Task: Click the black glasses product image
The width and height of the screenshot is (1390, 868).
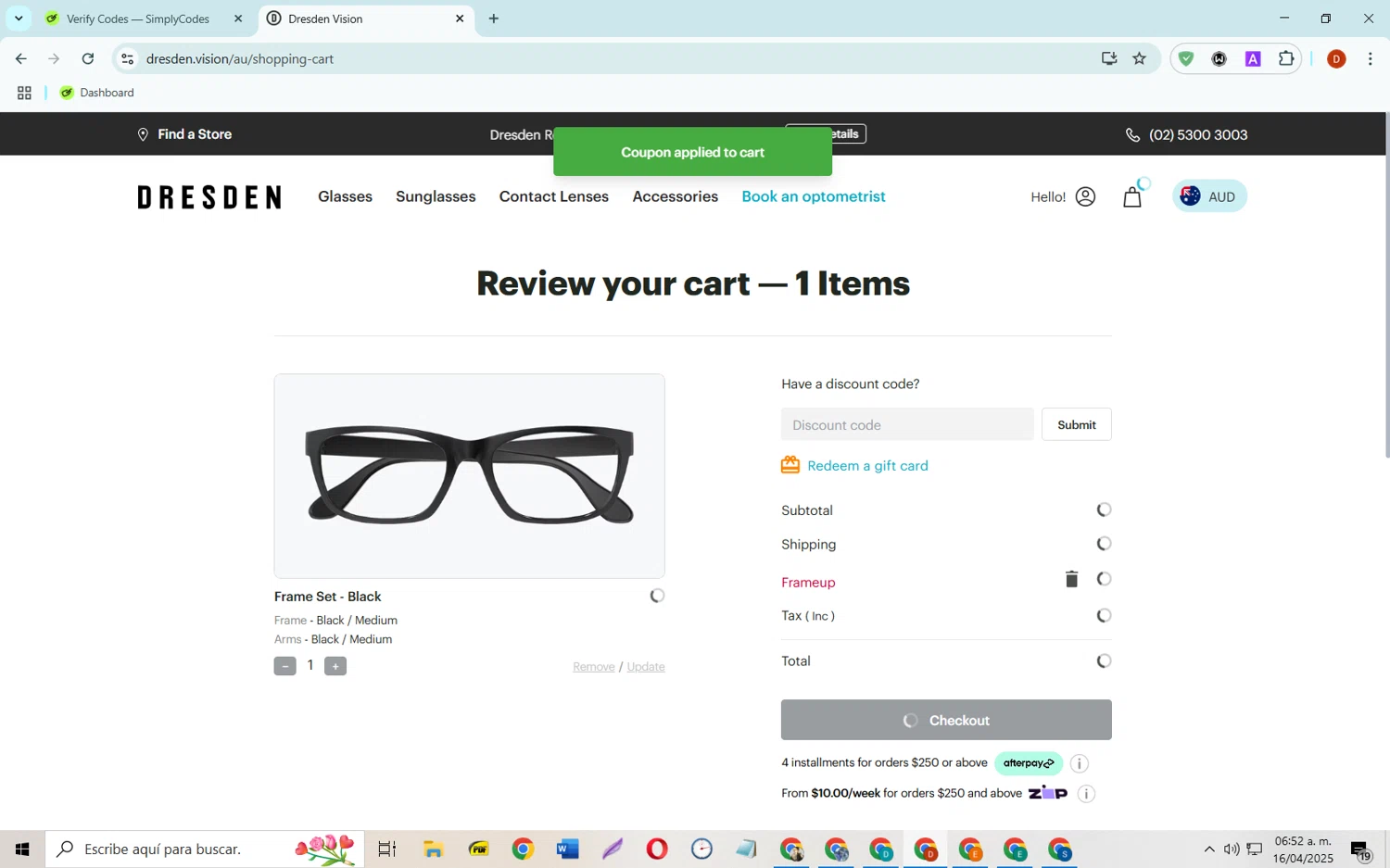Action: tap(469, 476)
